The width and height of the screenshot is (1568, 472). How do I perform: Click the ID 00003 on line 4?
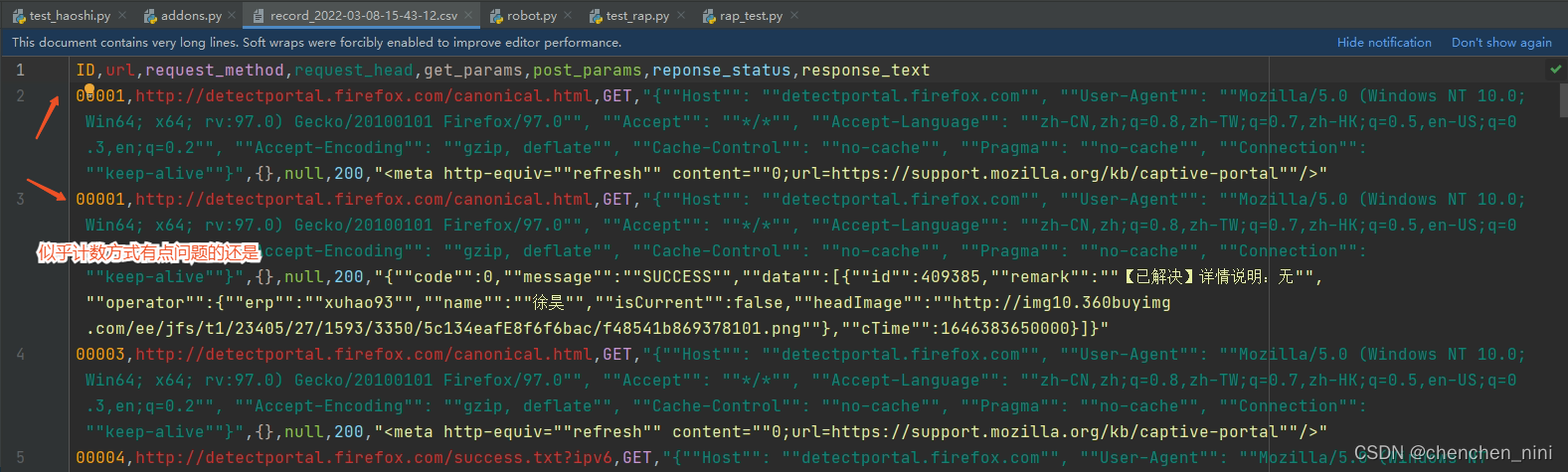(x=100, y=355)
